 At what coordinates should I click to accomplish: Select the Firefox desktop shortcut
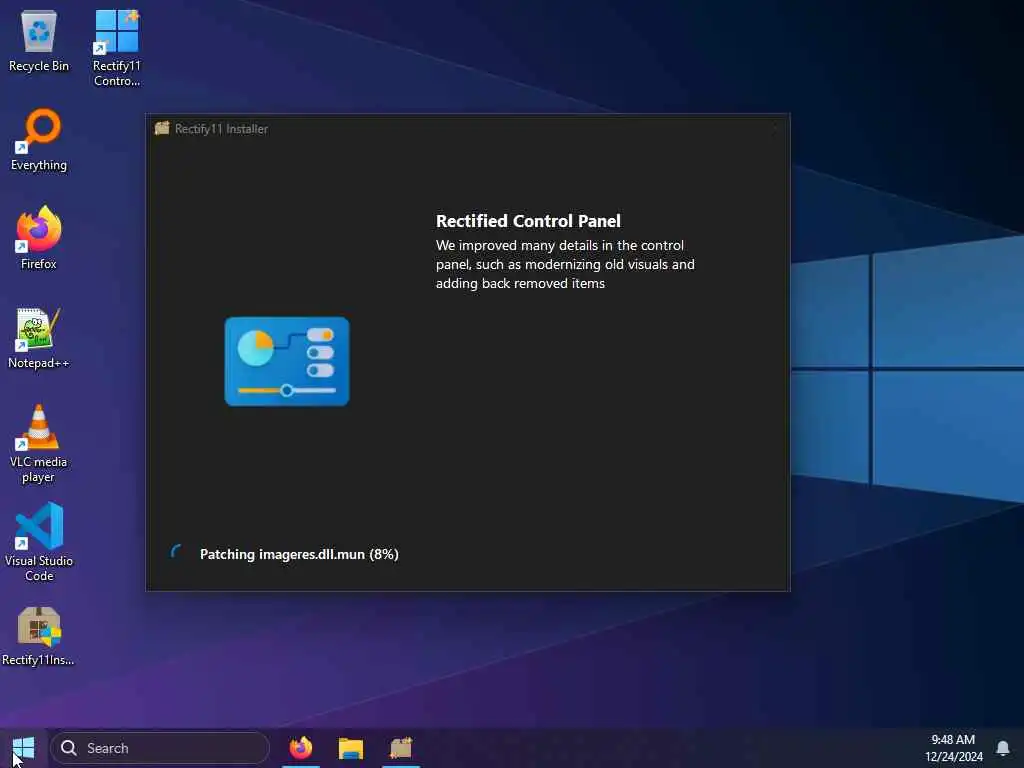coord(39,238)
